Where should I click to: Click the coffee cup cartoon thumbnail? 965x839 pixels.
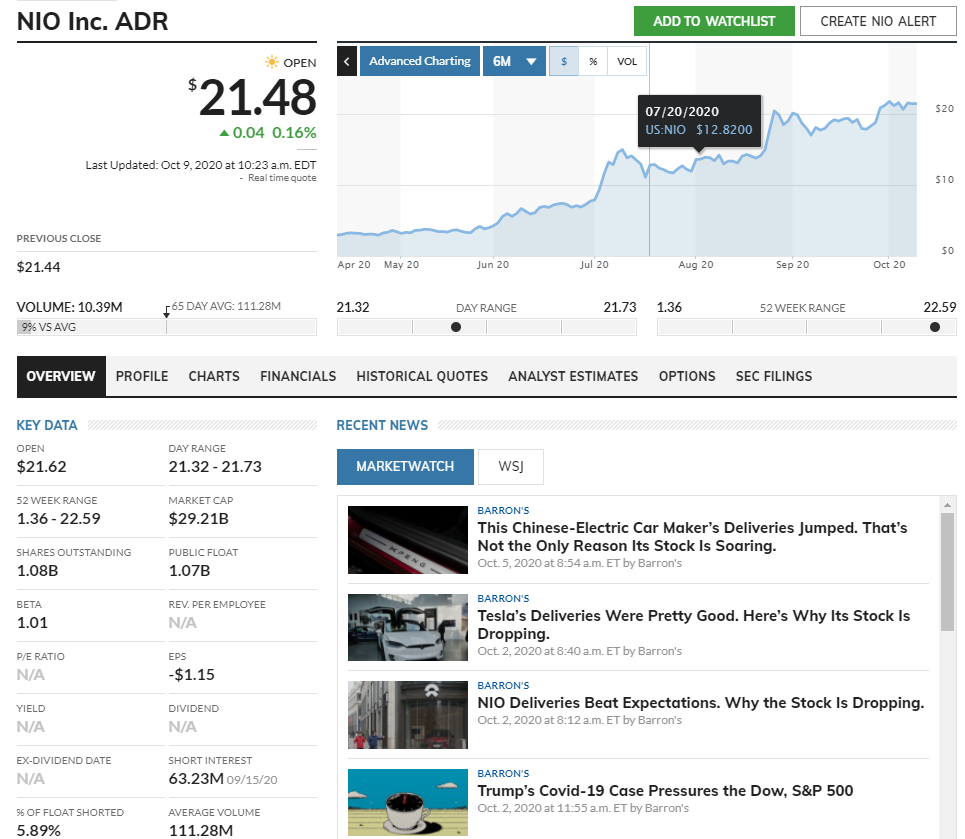pos(407,802)
